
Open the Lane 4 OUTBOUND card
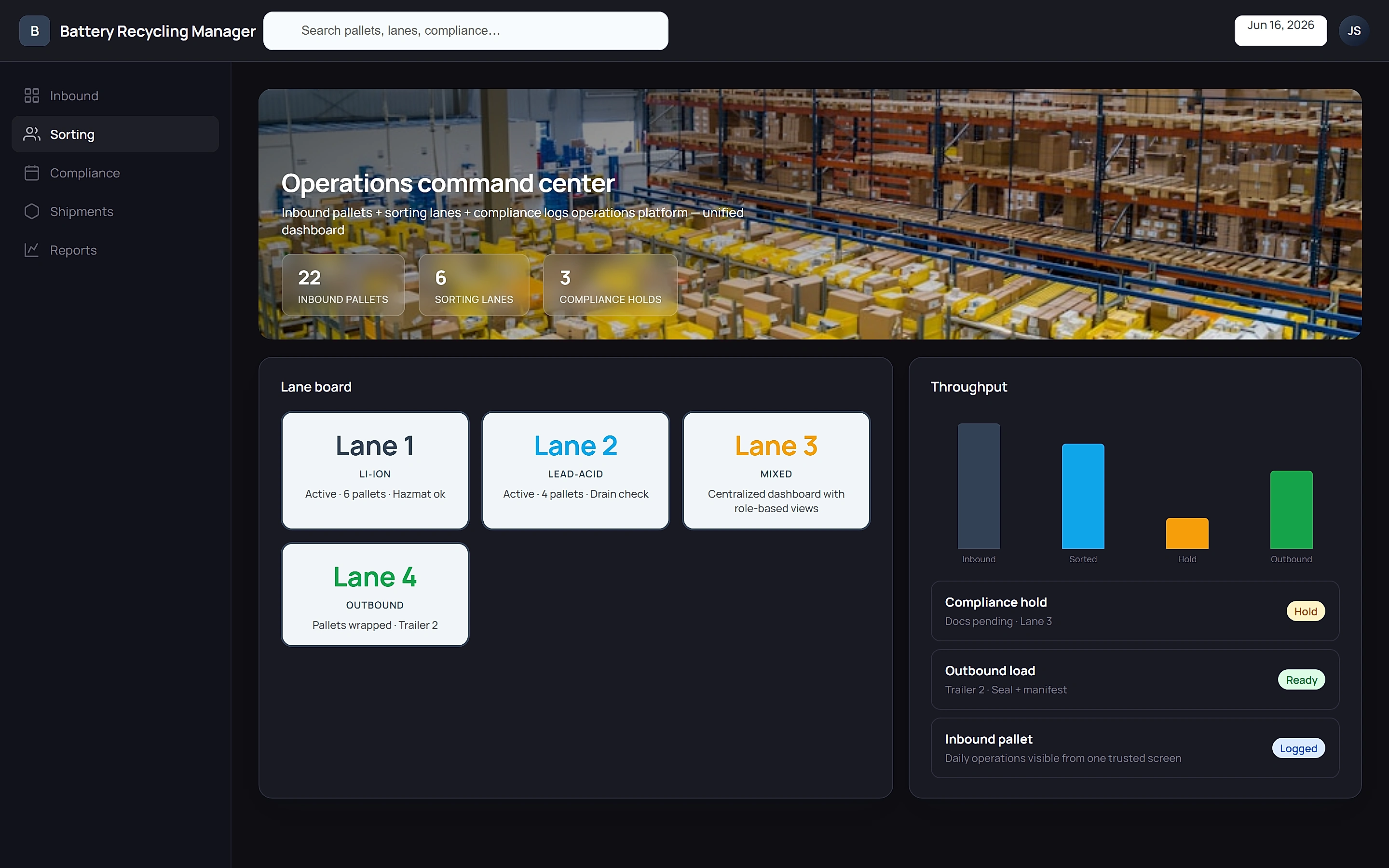[x=375, y=594]
